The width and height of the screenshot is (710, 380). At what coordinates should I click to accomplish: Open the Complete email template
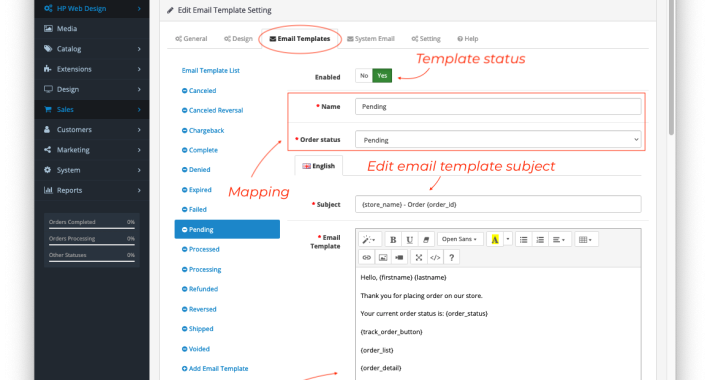200,150
